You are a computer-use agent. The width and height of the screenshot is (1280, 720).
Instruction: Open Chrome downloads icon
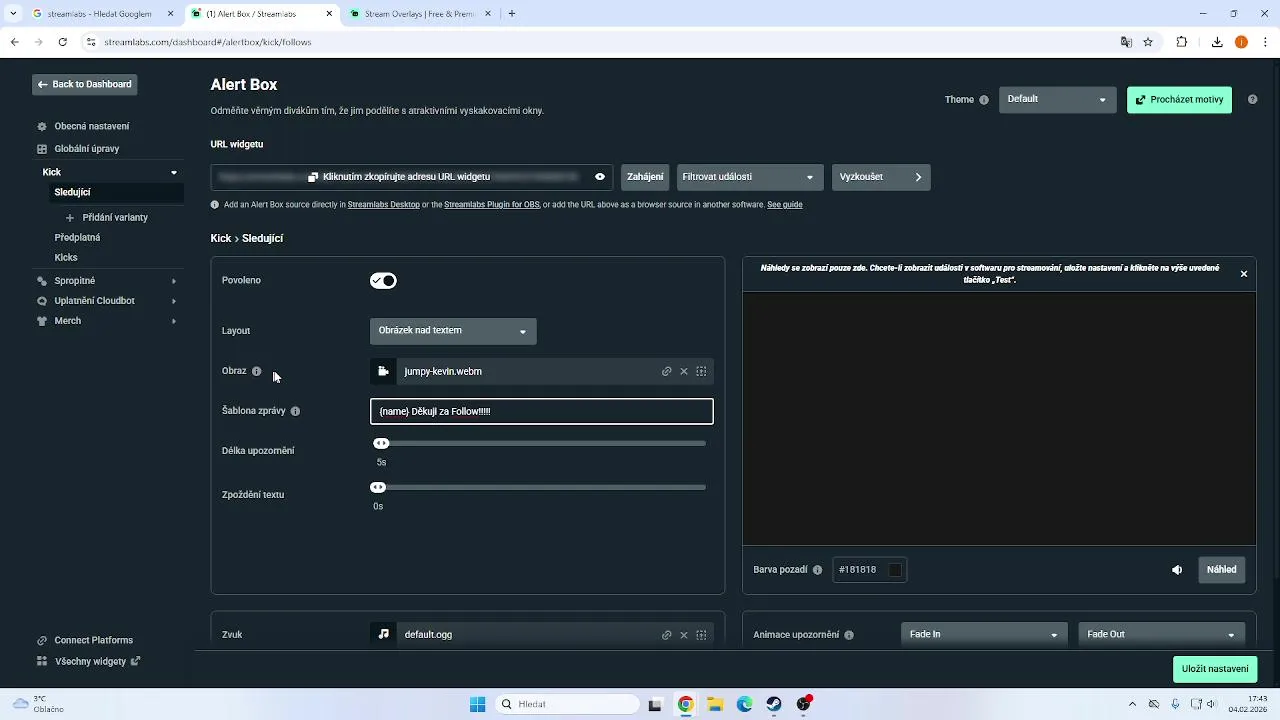[1217, 42]
